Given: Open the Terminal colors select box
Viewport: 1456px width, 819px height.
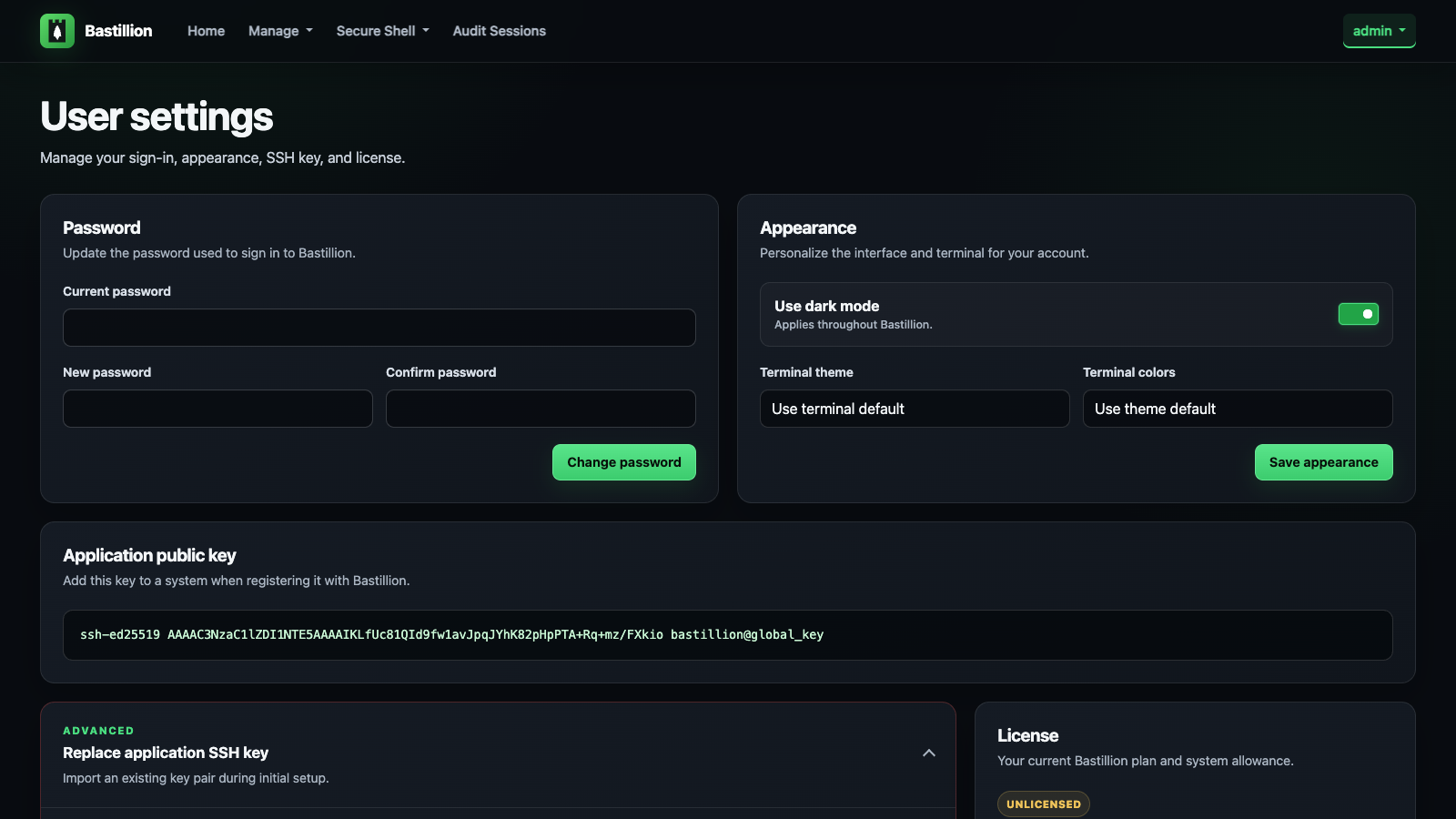Looking at the screenshot, I should [1238, 409].
